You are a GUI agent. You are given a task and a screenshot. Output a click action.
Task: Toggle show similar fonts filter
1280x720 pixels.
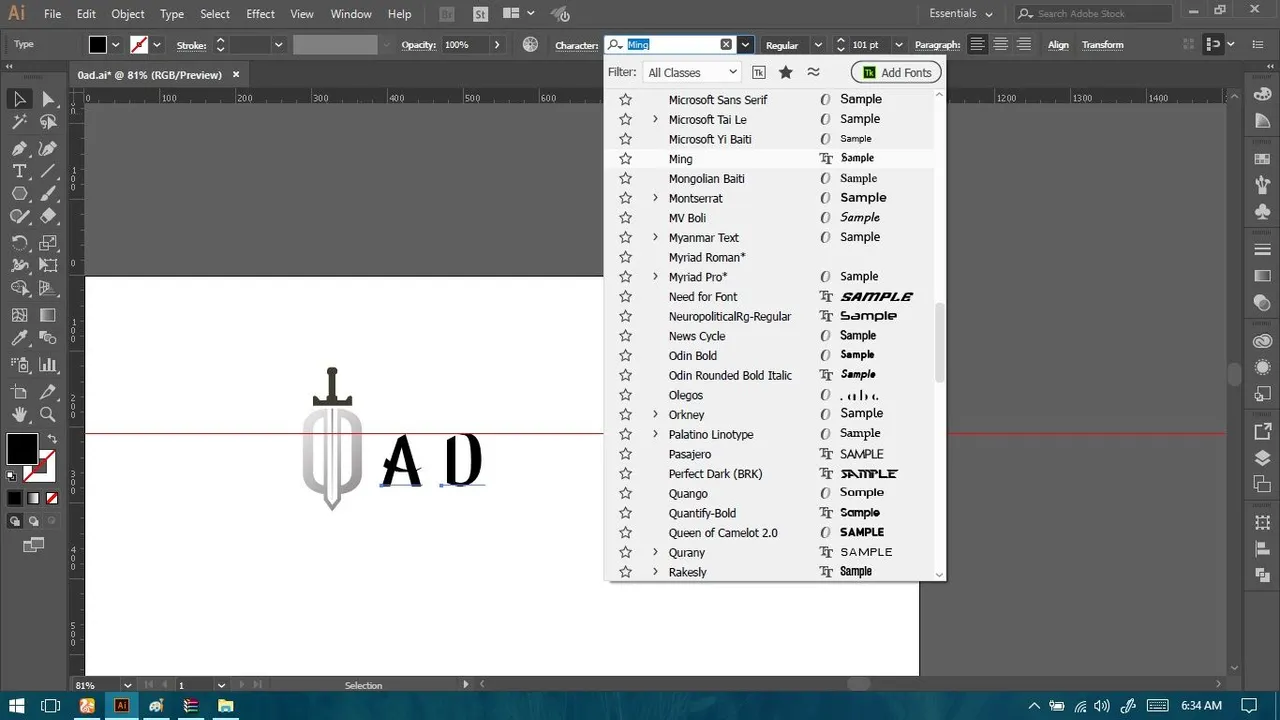[x=813, y=72]
